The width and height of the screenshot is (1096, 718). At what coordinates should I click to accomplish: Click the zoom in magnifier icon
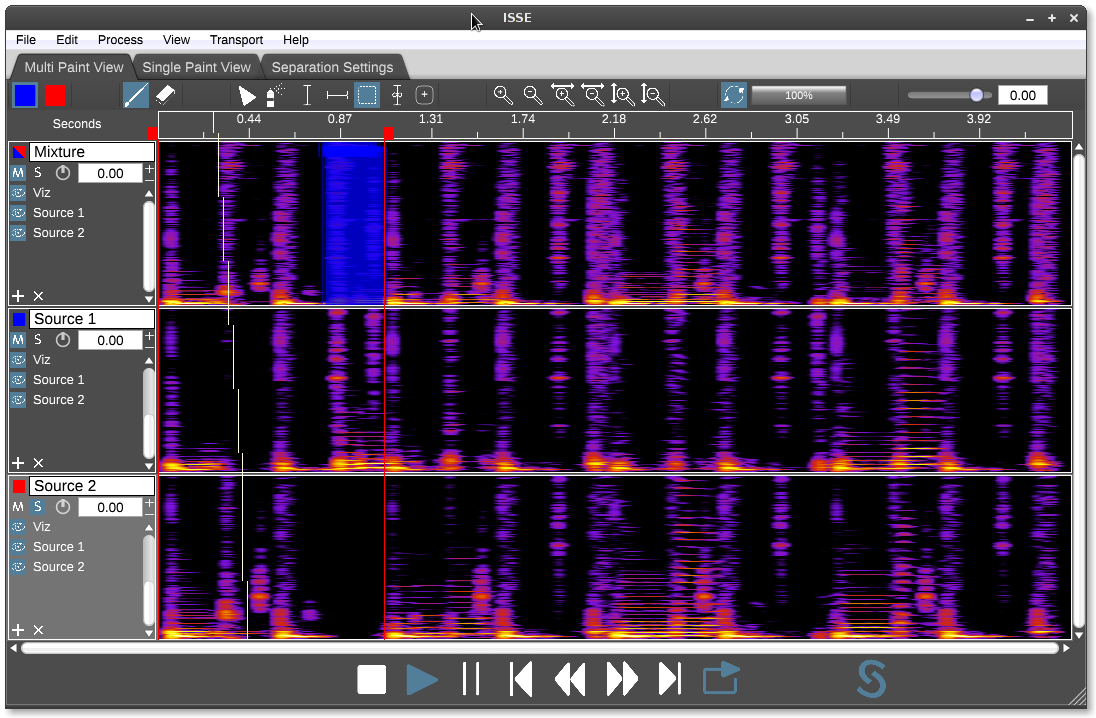(x=503, y=95)
